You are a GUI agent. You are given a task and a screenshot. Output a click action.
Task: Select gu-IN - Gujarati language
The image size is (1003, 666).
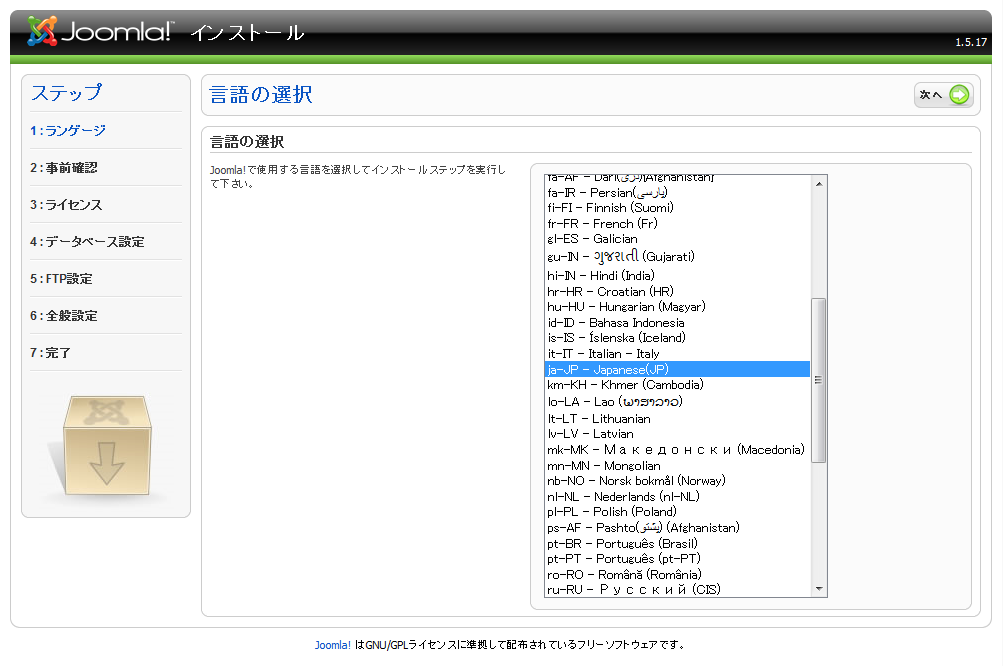[x=677, y=257]
